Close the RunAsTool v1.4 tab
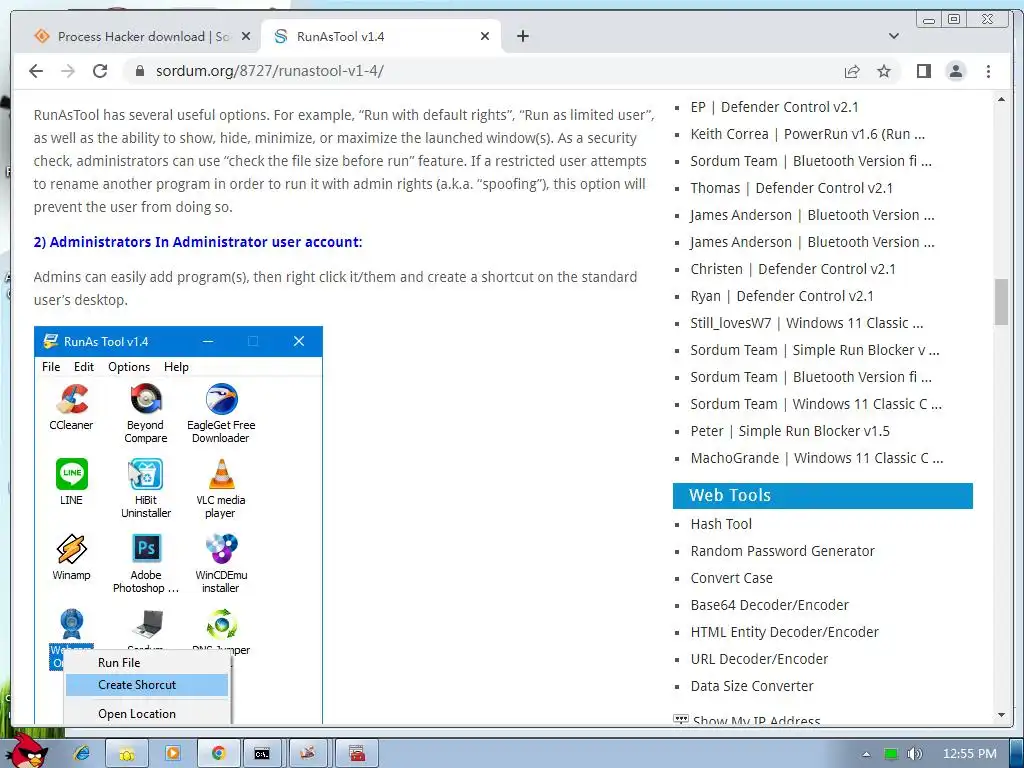The width and height of the screenshot is (1024, 768). click(485, 37)
